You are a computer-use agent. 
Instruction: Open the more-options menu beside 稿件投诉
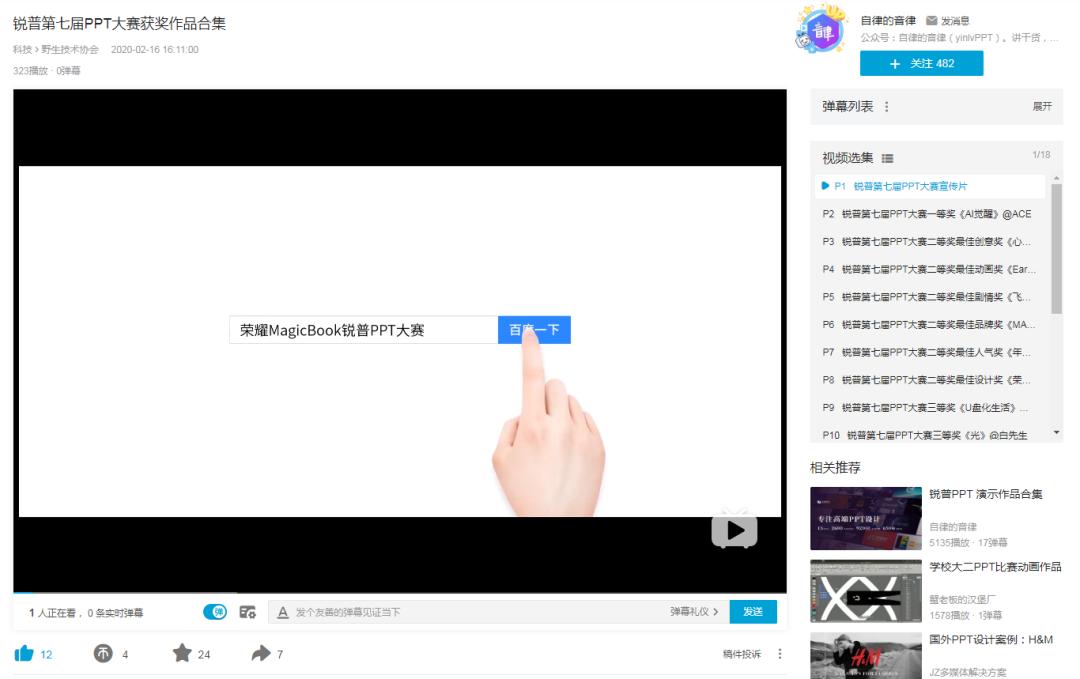click(779, 653)
